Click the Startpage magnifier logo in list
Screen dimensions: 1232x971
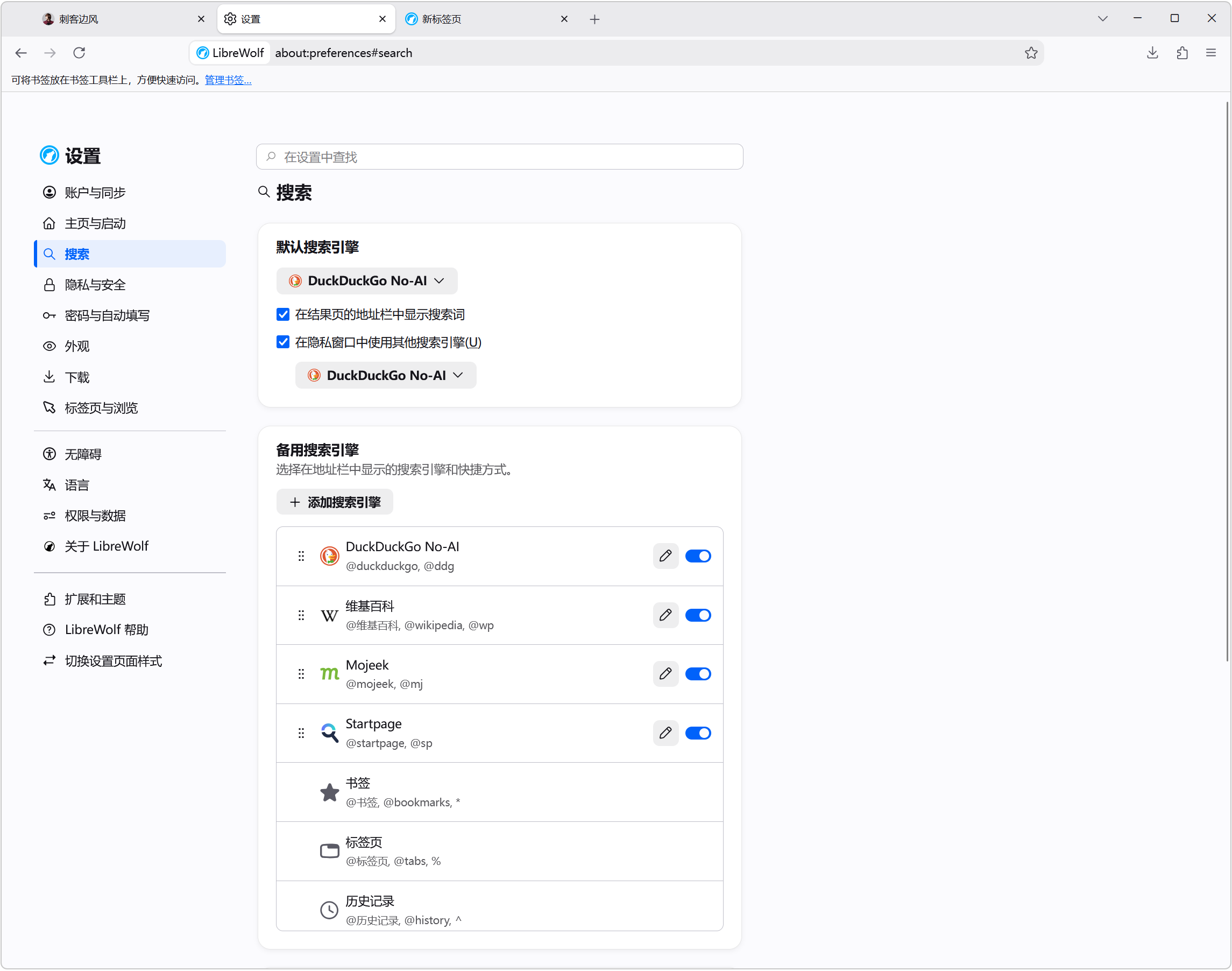330,733
